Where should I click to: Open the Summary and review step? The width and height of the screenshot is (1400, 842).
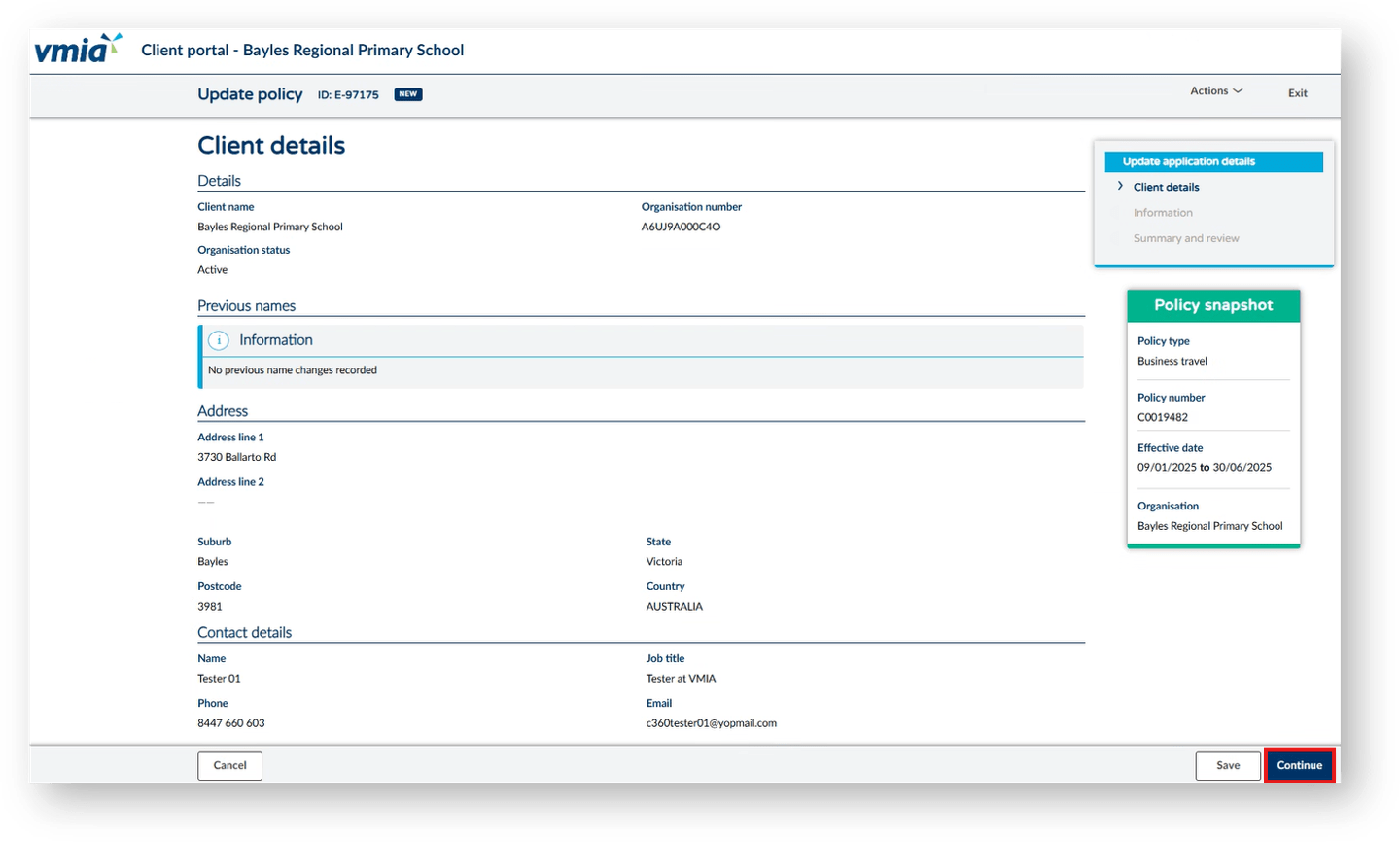pos(1186,238)
